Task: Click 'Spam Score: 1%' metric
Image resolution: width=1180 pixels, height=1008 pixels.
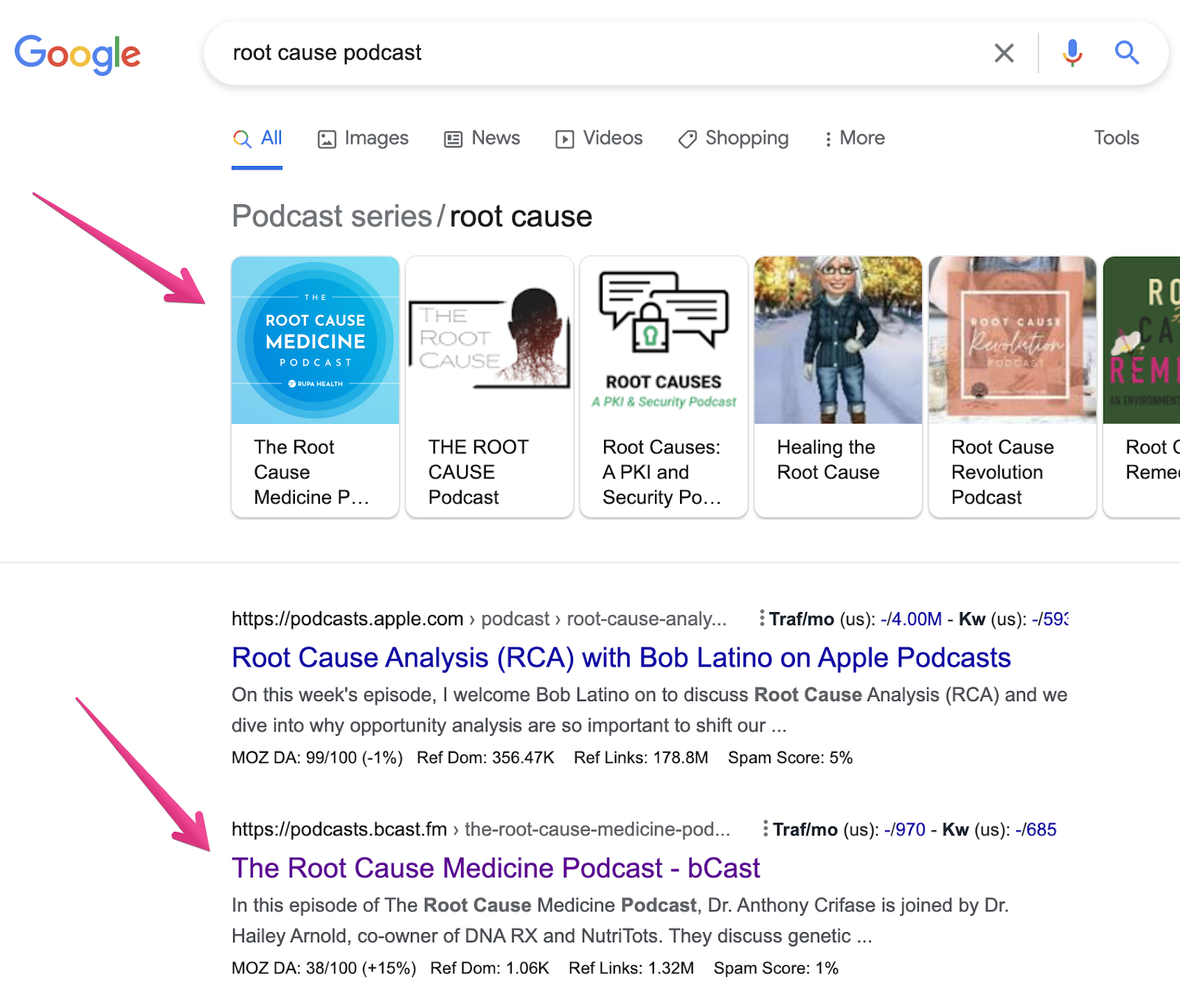Action: 777,967
